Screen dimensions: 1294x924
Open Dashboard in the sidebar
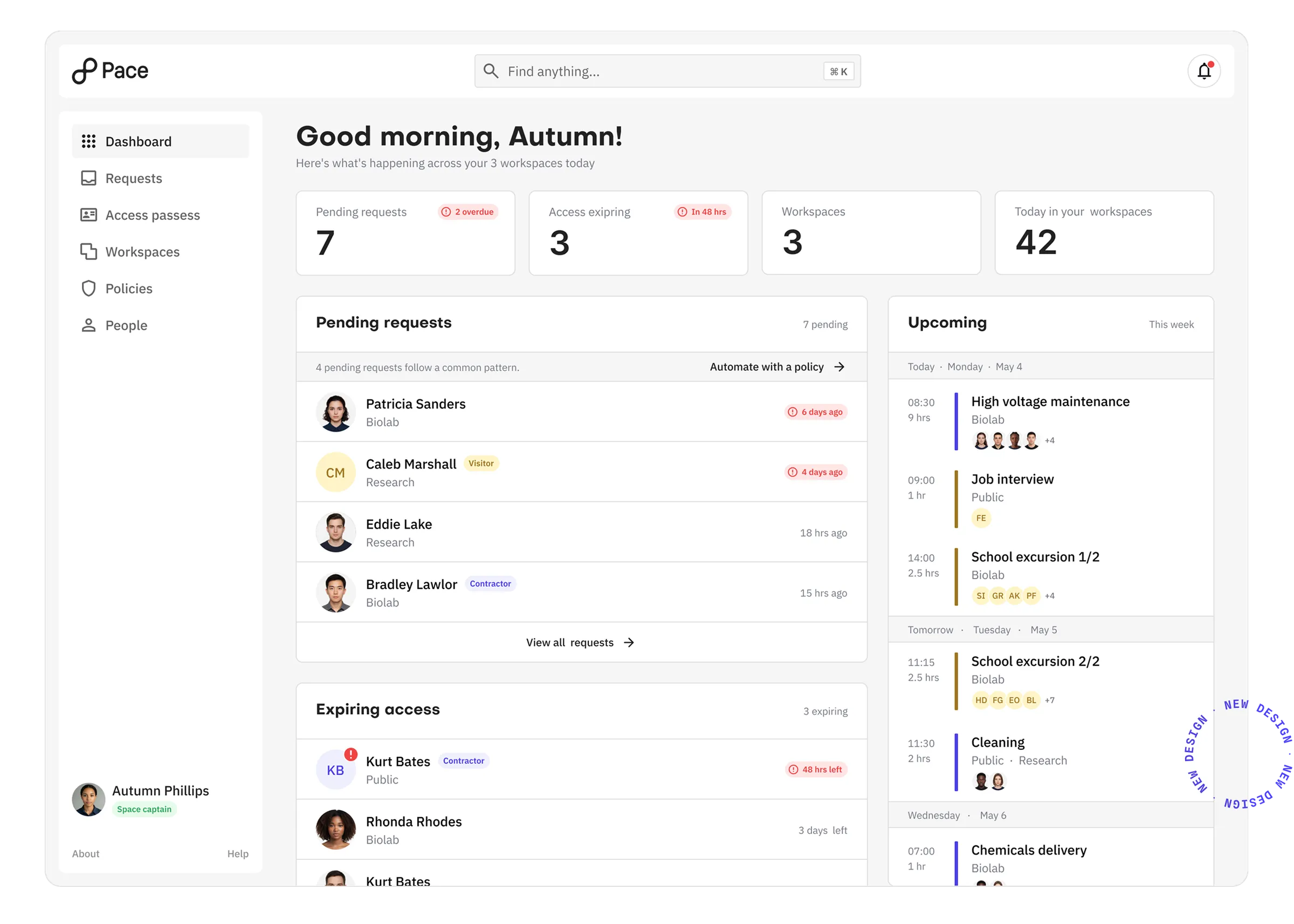tap(161, 141)
